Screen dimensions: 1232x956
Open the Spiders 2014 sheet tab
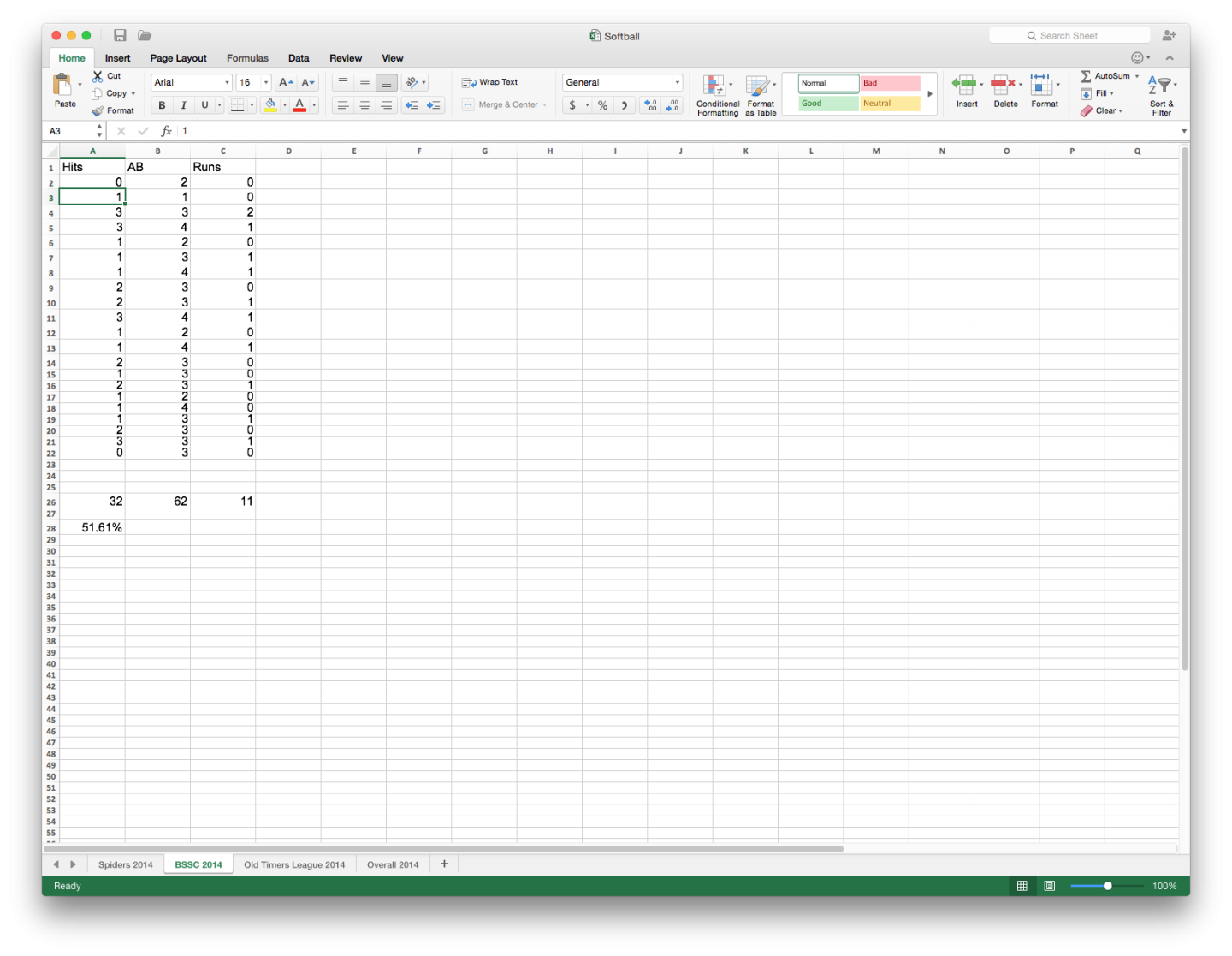pos(125,864)
